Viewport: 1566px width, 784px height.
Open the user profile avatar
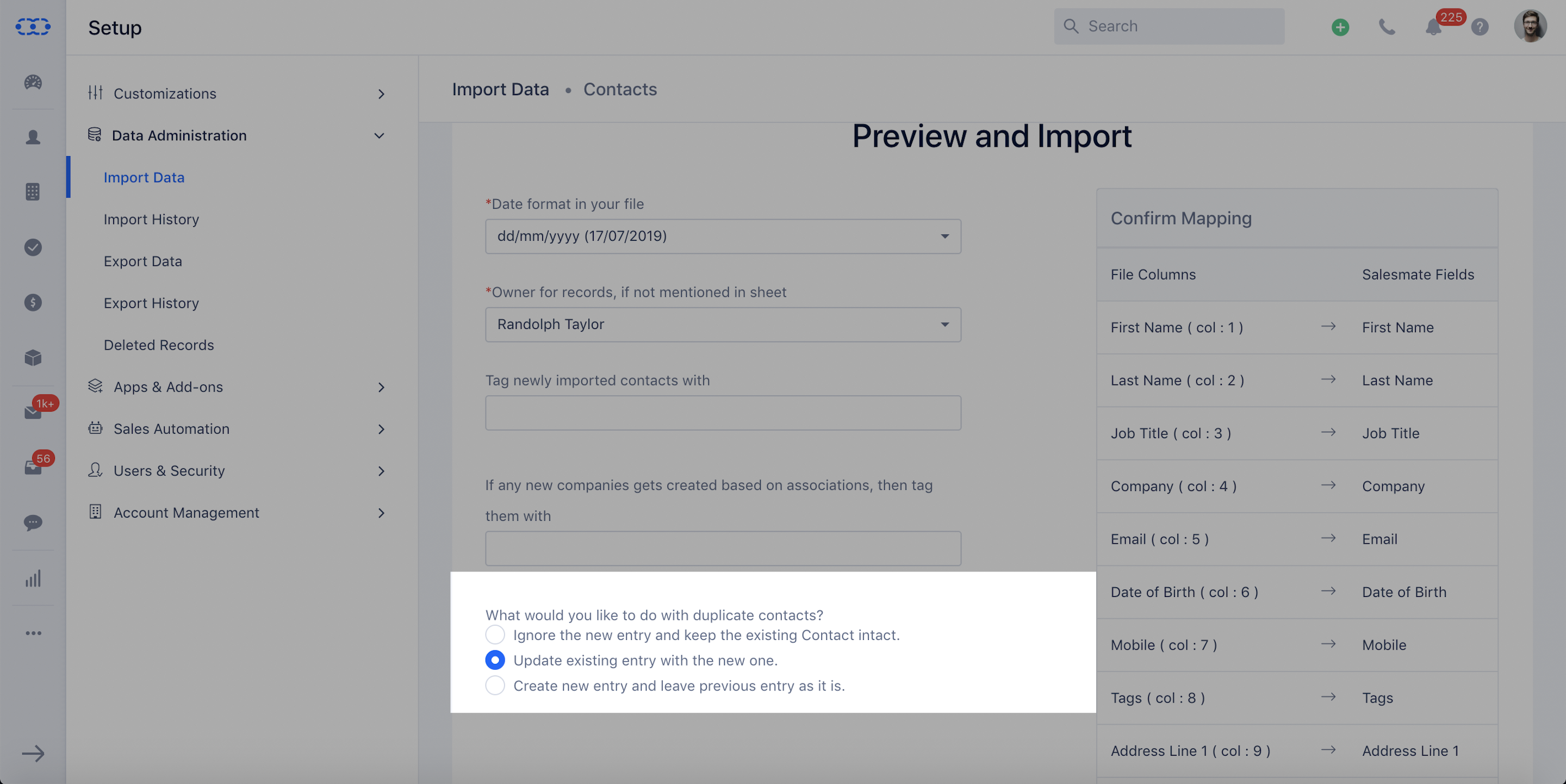[x=1530, y=27]
